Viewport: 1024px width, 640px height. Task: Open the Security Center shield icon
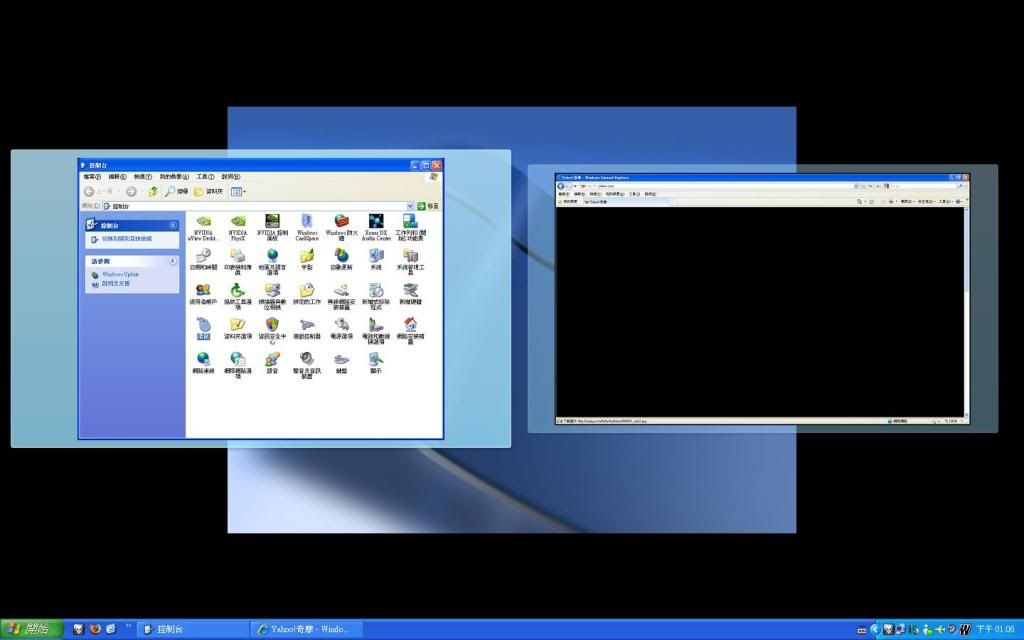pos(272,326)
